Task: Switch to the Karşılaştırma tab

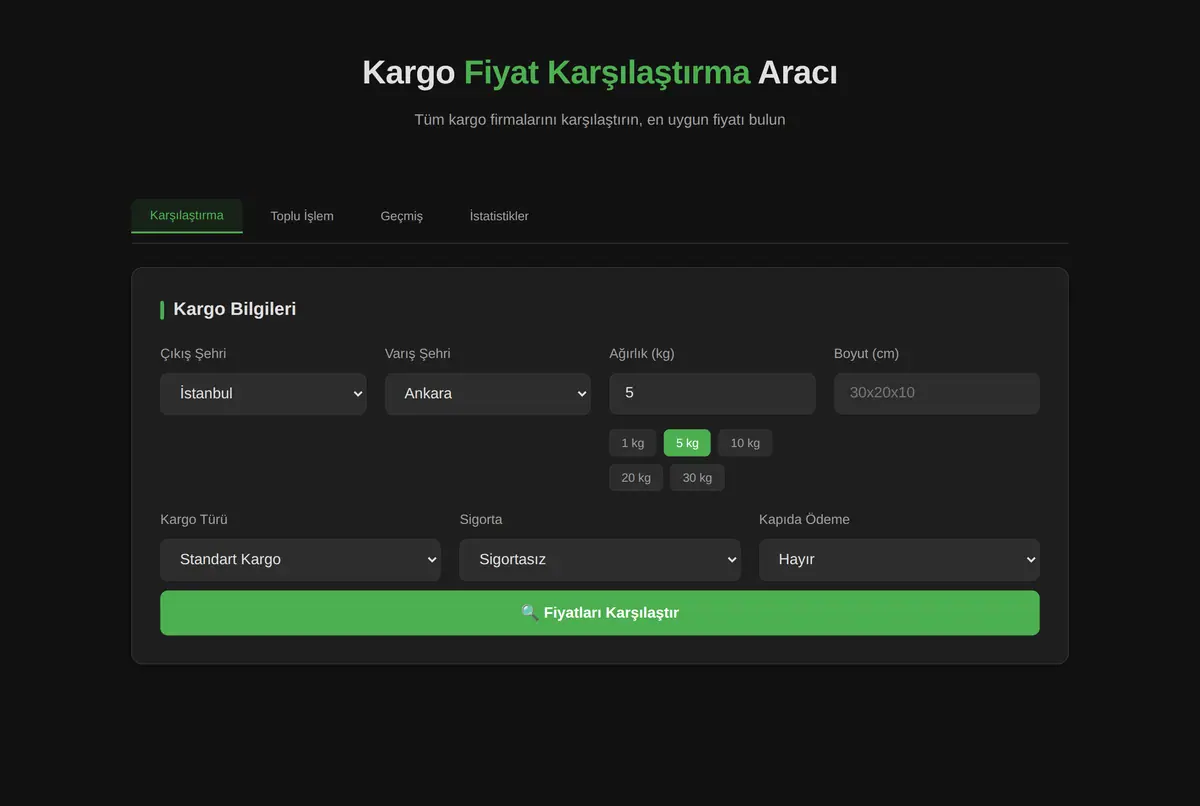Action: click(x=187, y=216)
